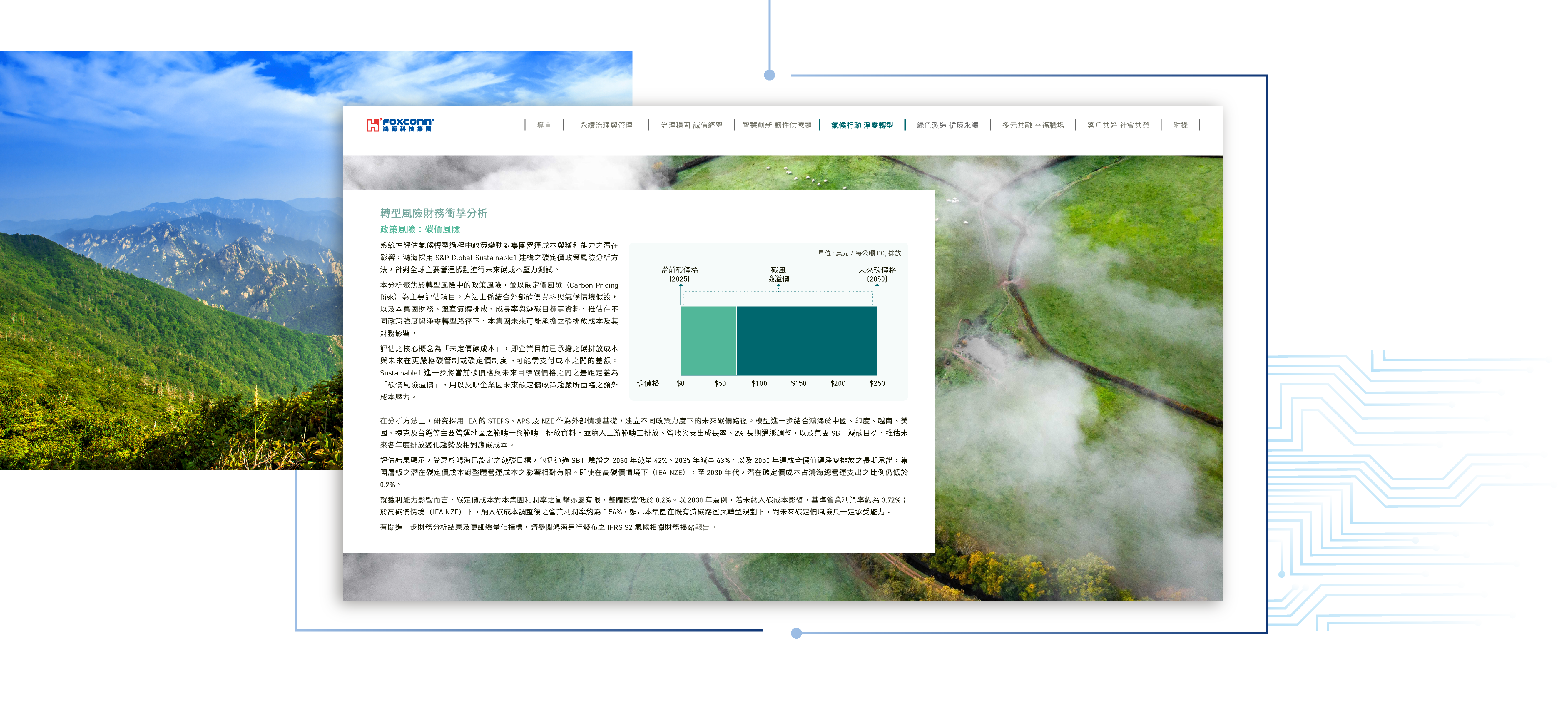Screen dimensions: 1568x707
Task: Click the mountain landscape photo on the left
Action: coord(172,261)
